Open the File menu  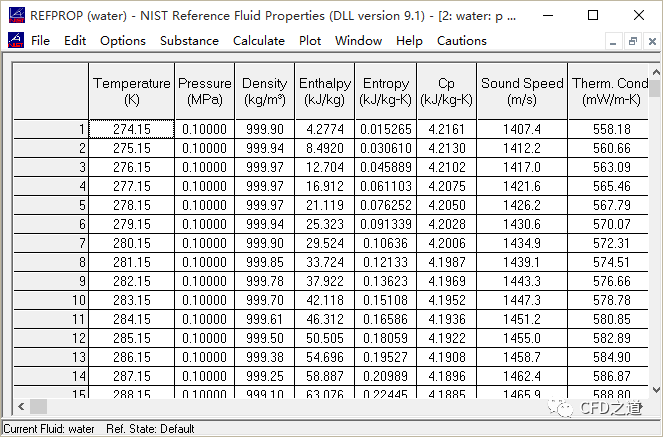(x=40, y=41)
